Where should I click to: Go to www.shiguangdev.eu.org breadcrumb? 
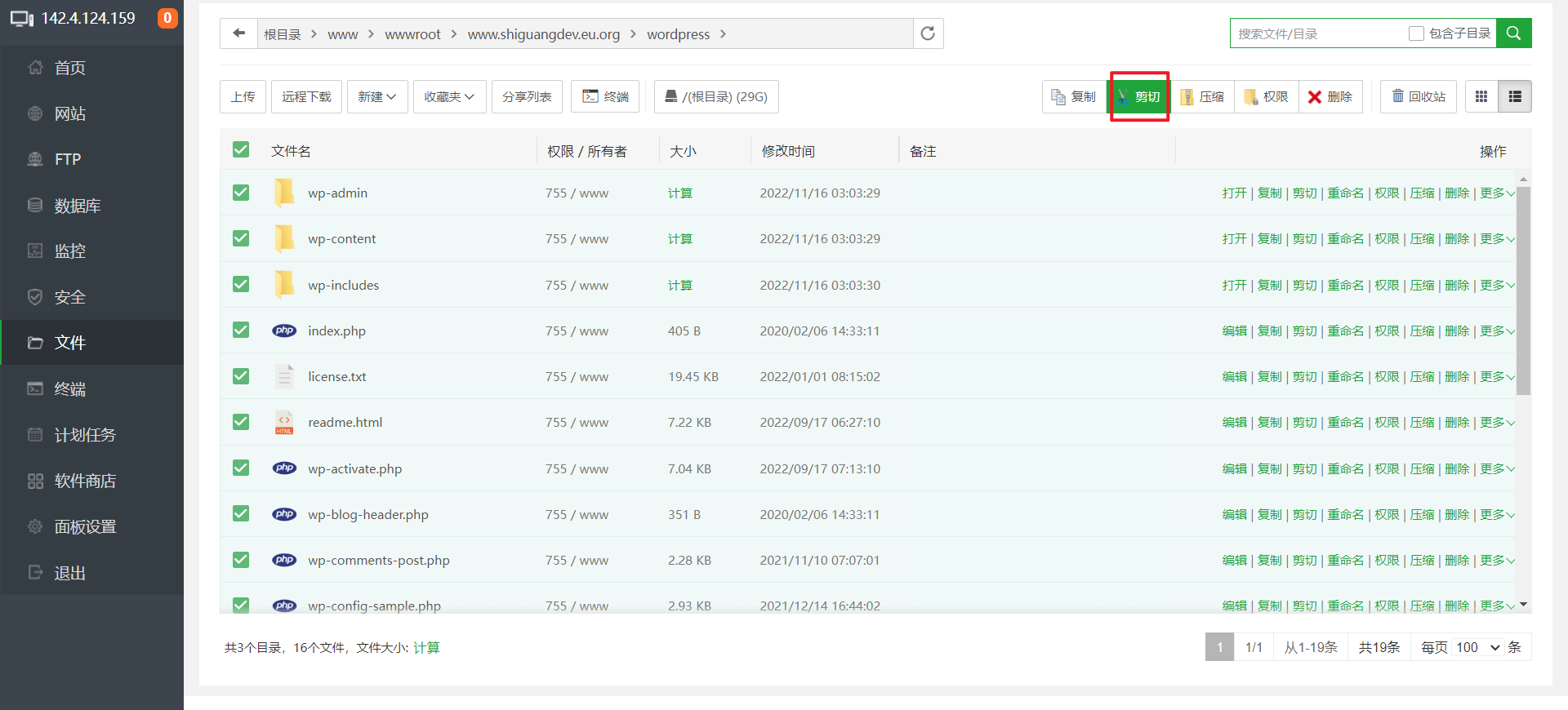coord(544,34)
